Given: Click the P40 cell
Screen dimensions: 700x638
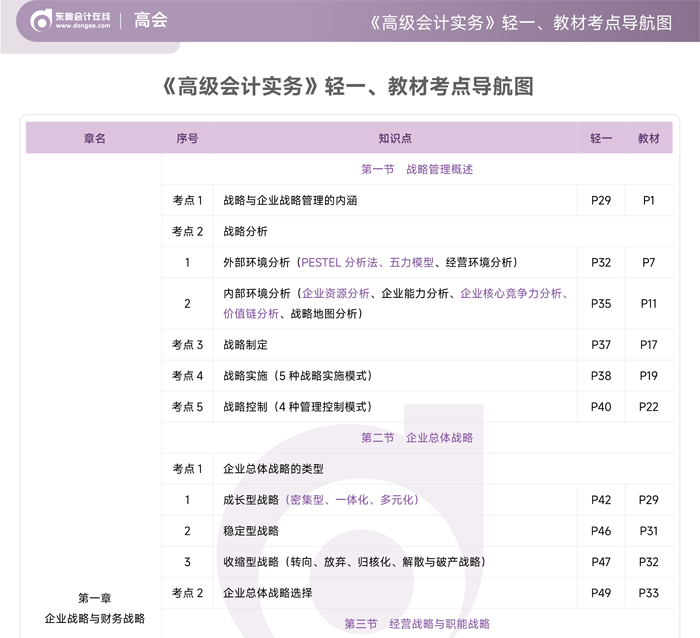Looking at the screenshot, I should [x=601, y=407].
